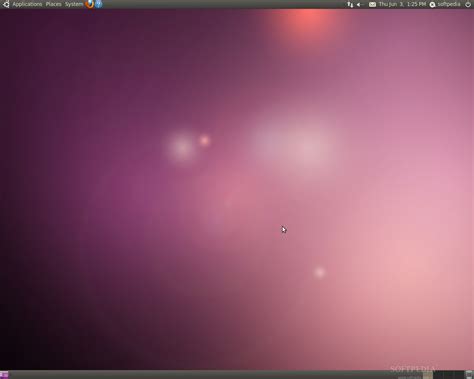Open the System menu

pos(74,4)
